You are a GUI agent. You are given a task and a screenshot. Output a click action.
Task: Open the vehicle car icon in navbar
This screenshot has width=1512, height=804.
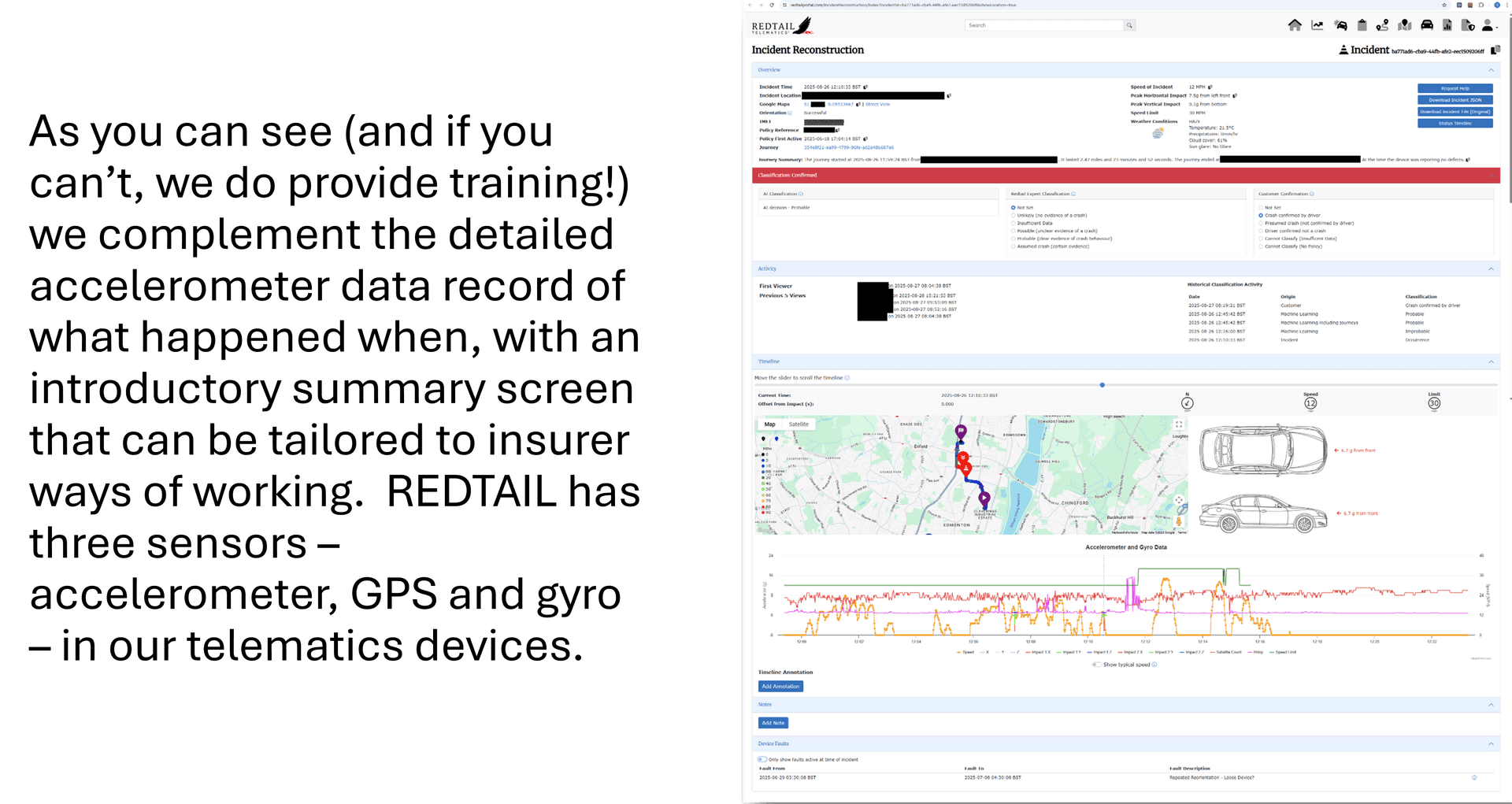(x=1426, y=25)
